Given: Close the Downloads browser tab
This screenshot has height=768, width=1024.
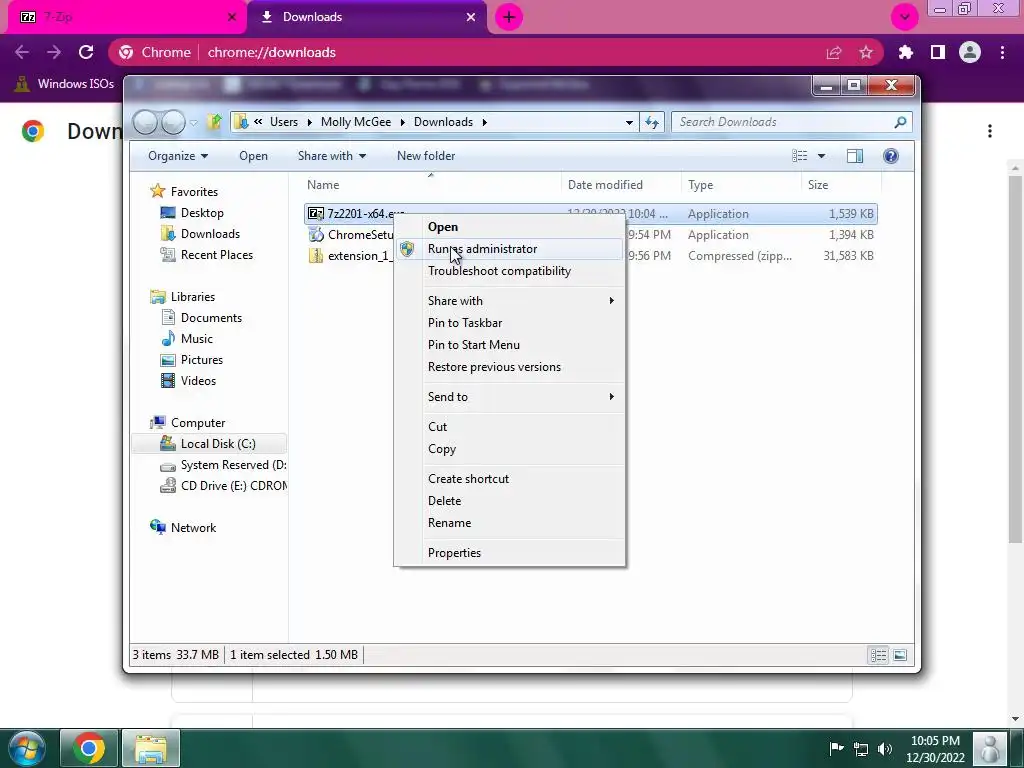Looking at the screenshot, I should click(471, 17).
